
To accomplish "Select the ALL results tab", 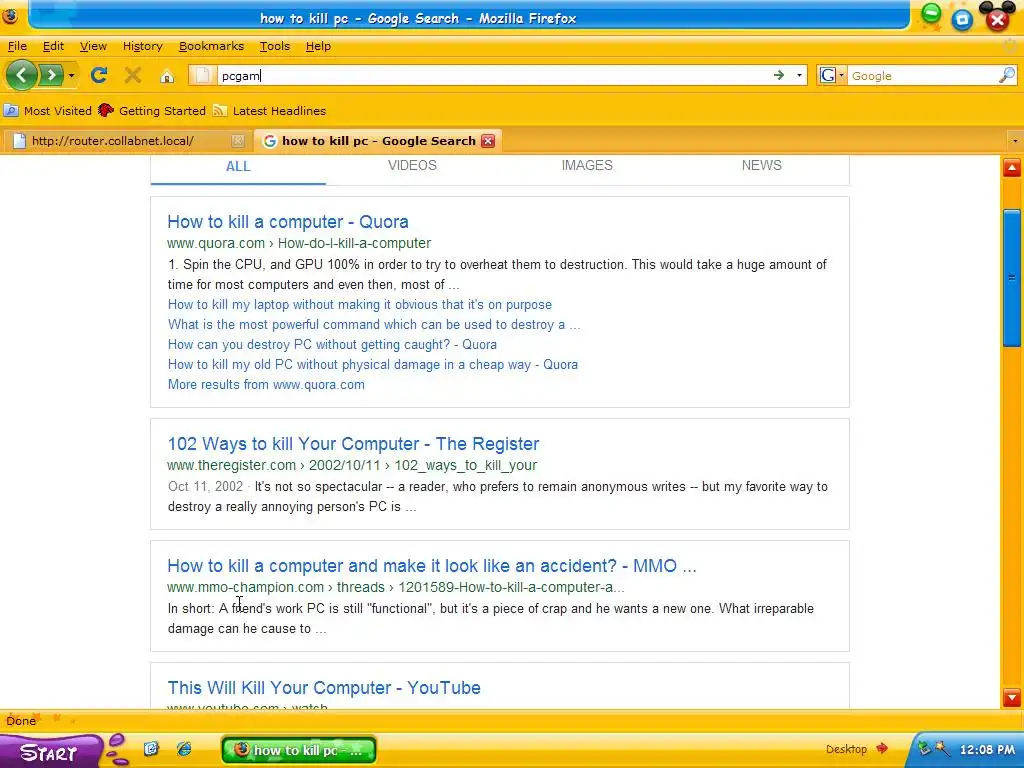I will click(238, 167).
